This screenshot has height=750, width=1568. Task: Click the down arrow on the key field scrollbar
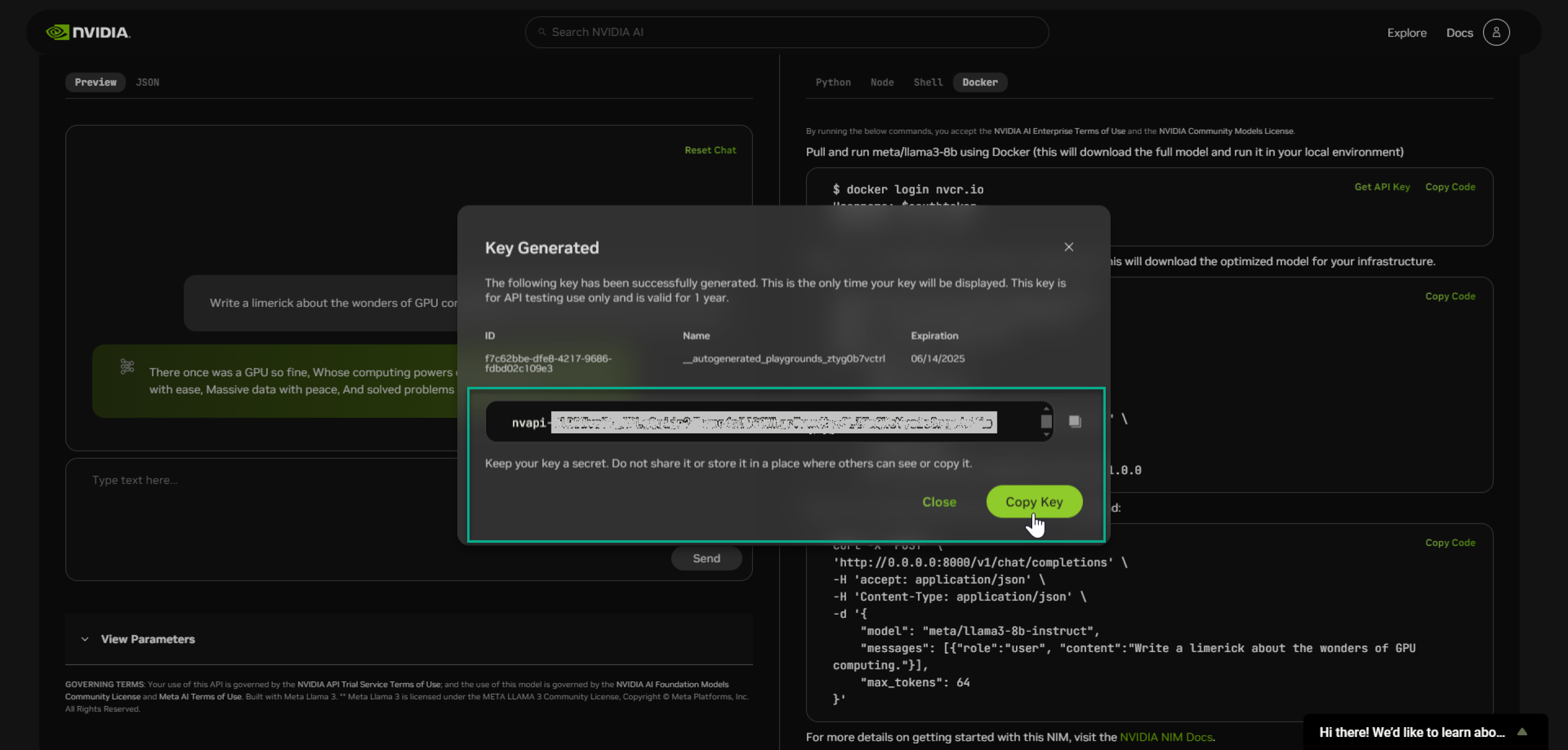pos(1046,434)
